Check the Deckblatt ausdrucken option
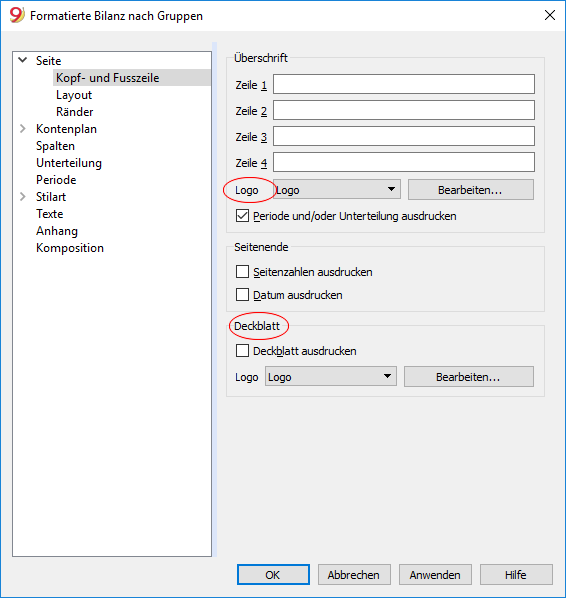 (x=242, y=351)
